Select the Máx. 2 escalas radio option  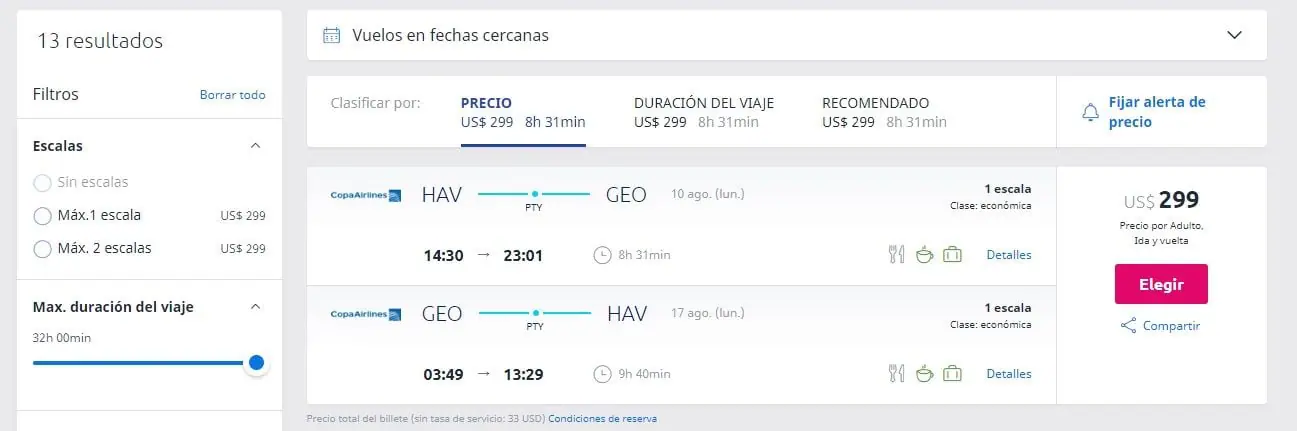(x=42, y=248)
